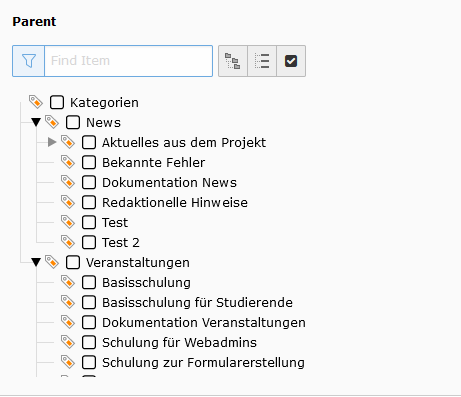Enable the Schulung zur Formularerstellung checkbox

coord(89,362)
